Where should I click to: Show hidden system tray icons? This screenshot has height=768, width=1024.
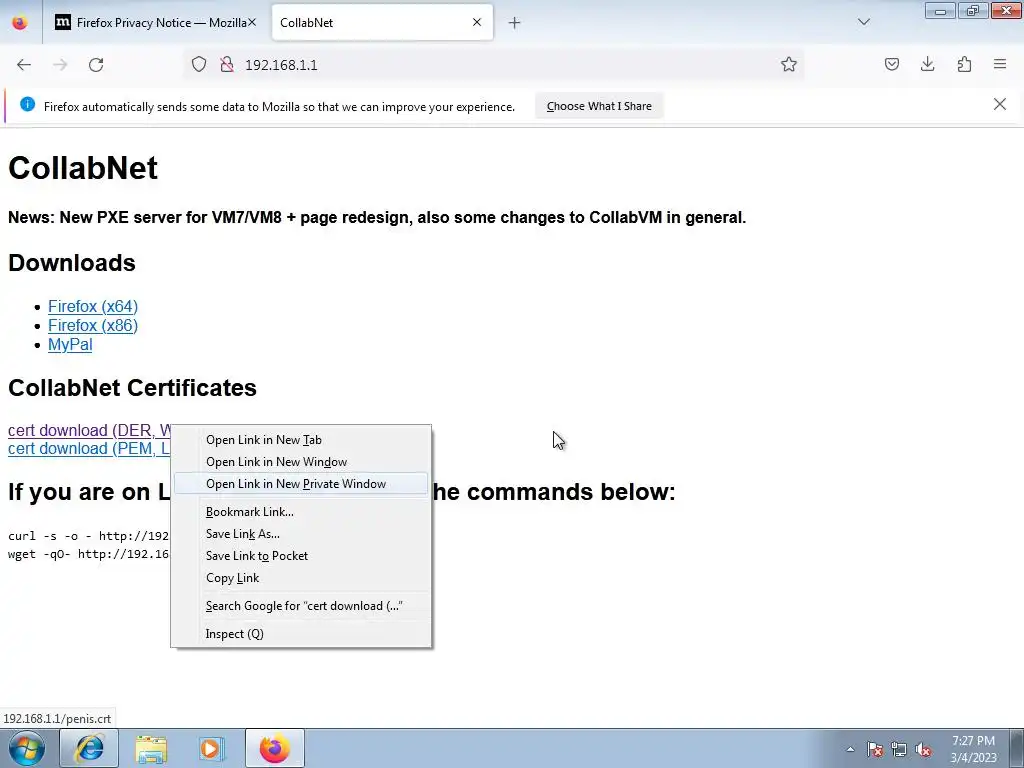coord(850,749)
